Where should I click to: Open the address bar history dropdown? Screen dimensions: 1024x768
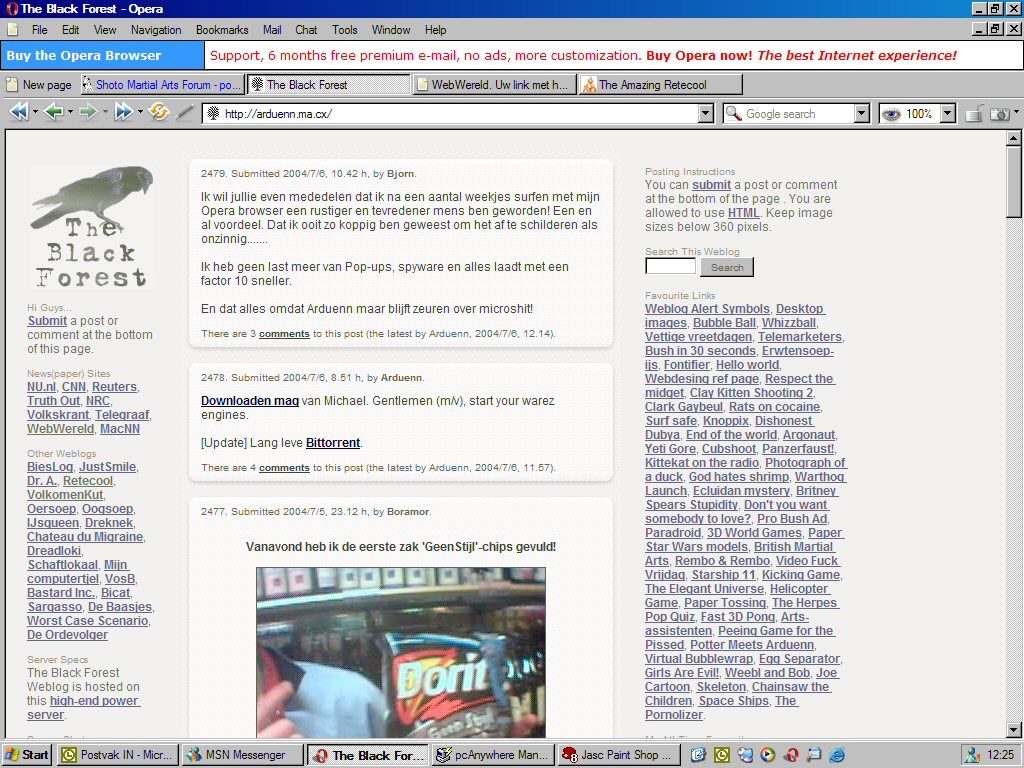[705, 114]
